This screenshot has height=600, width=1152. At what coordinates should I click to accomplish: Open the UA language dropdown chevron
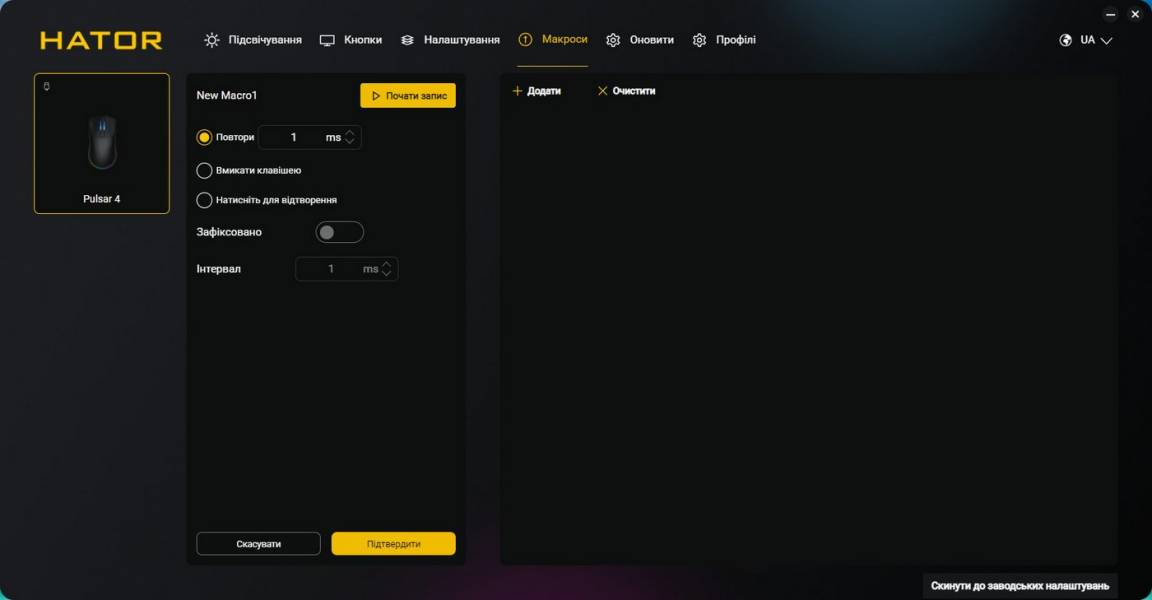[x=1106, y=41]
